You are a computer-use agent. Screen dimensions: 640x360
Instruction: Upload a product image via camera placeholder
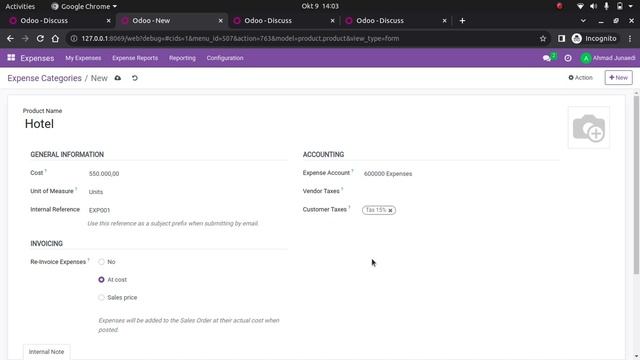[x=589, y=128]
